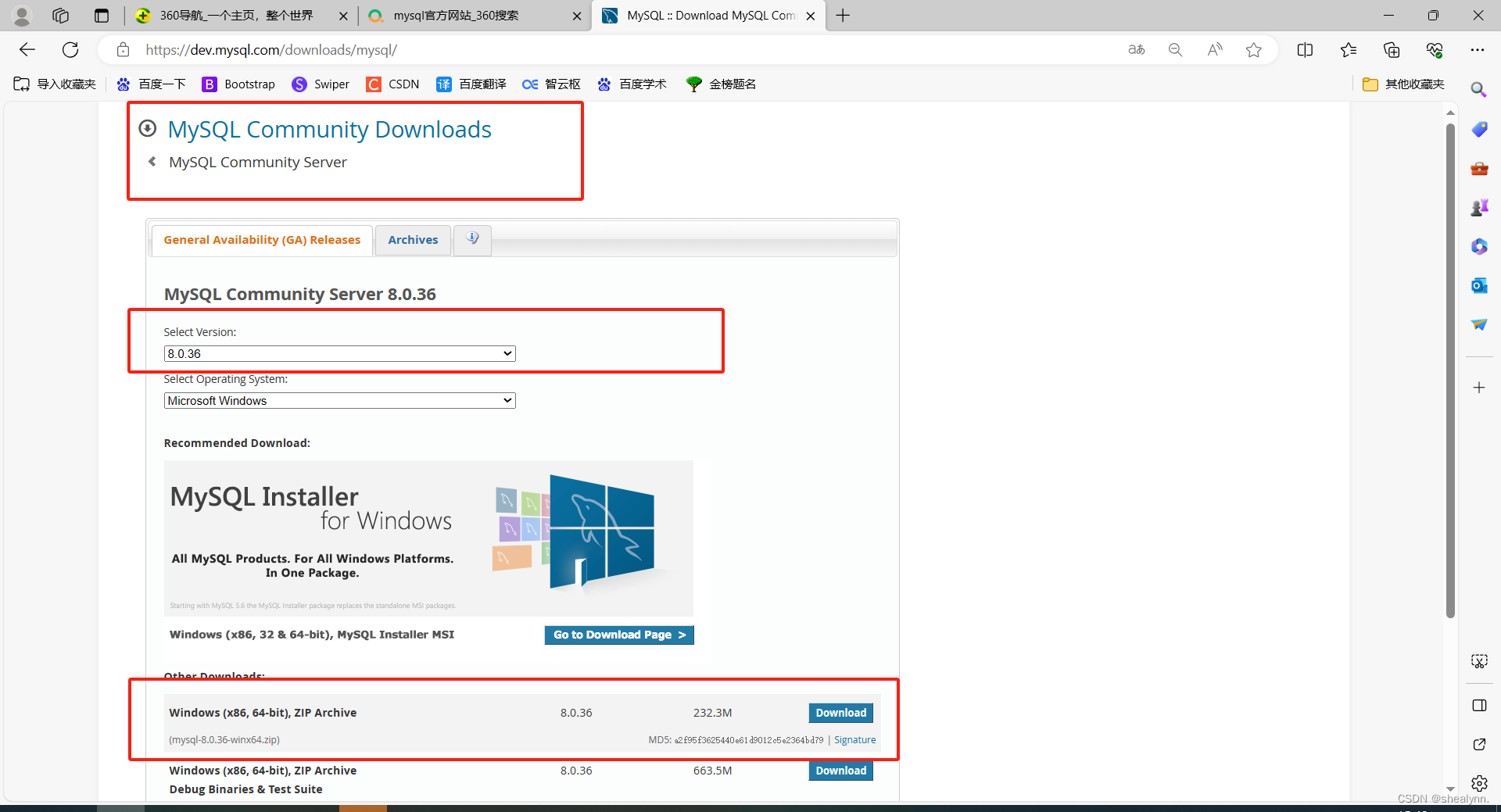Click the zoom magnifier icon in the address bar
Screen dimensions: 1501x812
click(1175, 50)
